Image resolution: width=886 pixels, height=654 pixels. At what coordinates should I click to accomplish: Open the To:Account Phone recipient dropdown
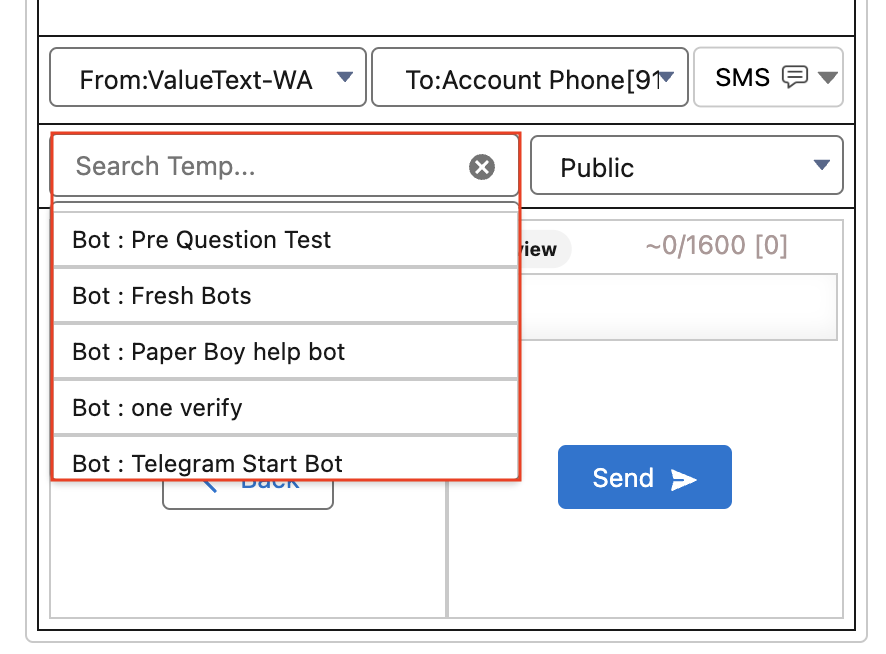[529, 77]
